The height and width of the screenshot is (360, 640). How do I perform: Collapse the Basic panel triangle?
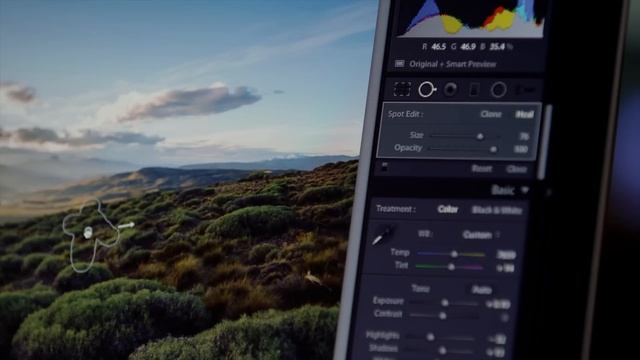(525, 190)
